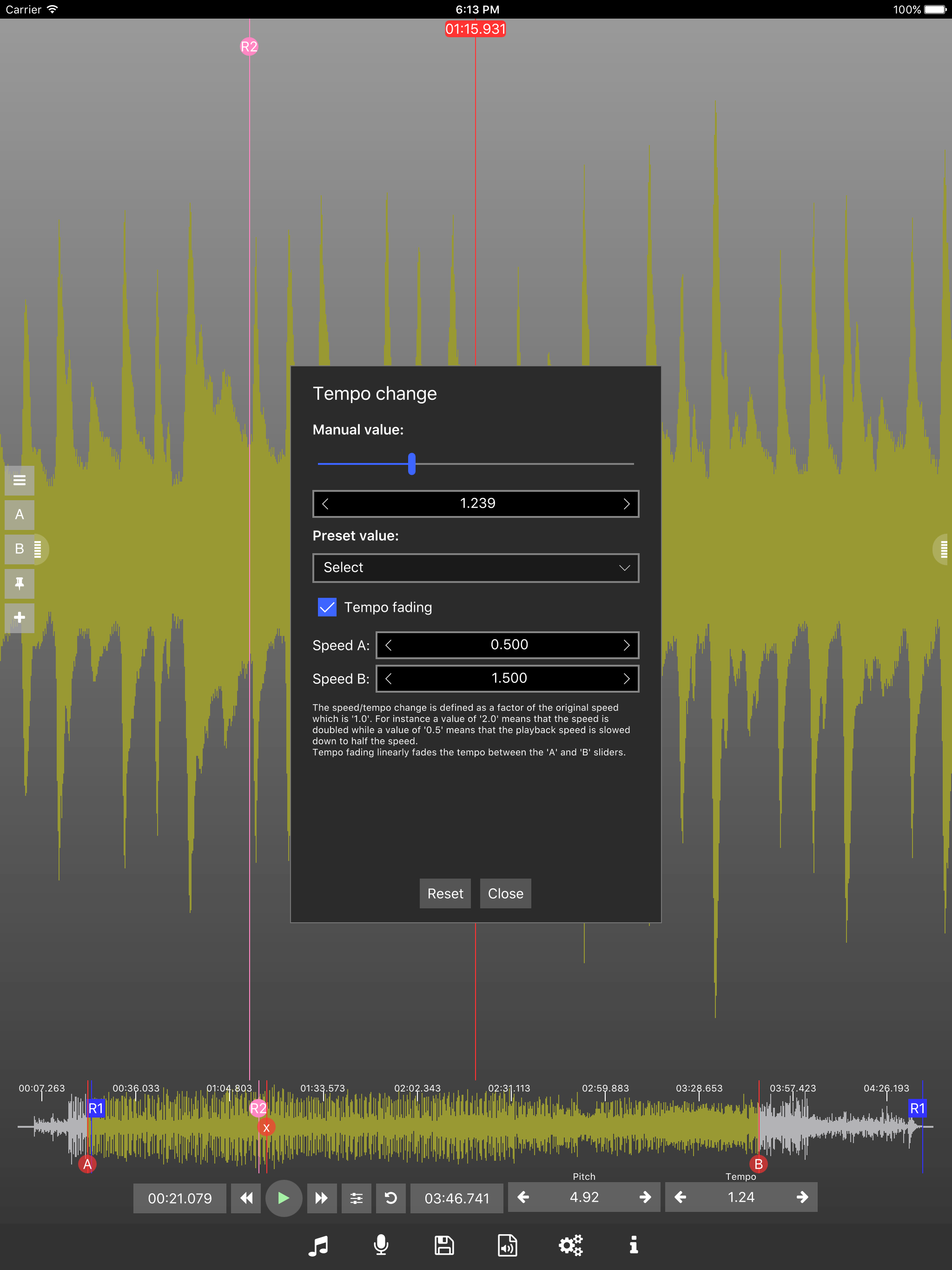Screen dimensions: 952x1270
Task: Click the left blue R1 marker
Action: coord(96,1108)
